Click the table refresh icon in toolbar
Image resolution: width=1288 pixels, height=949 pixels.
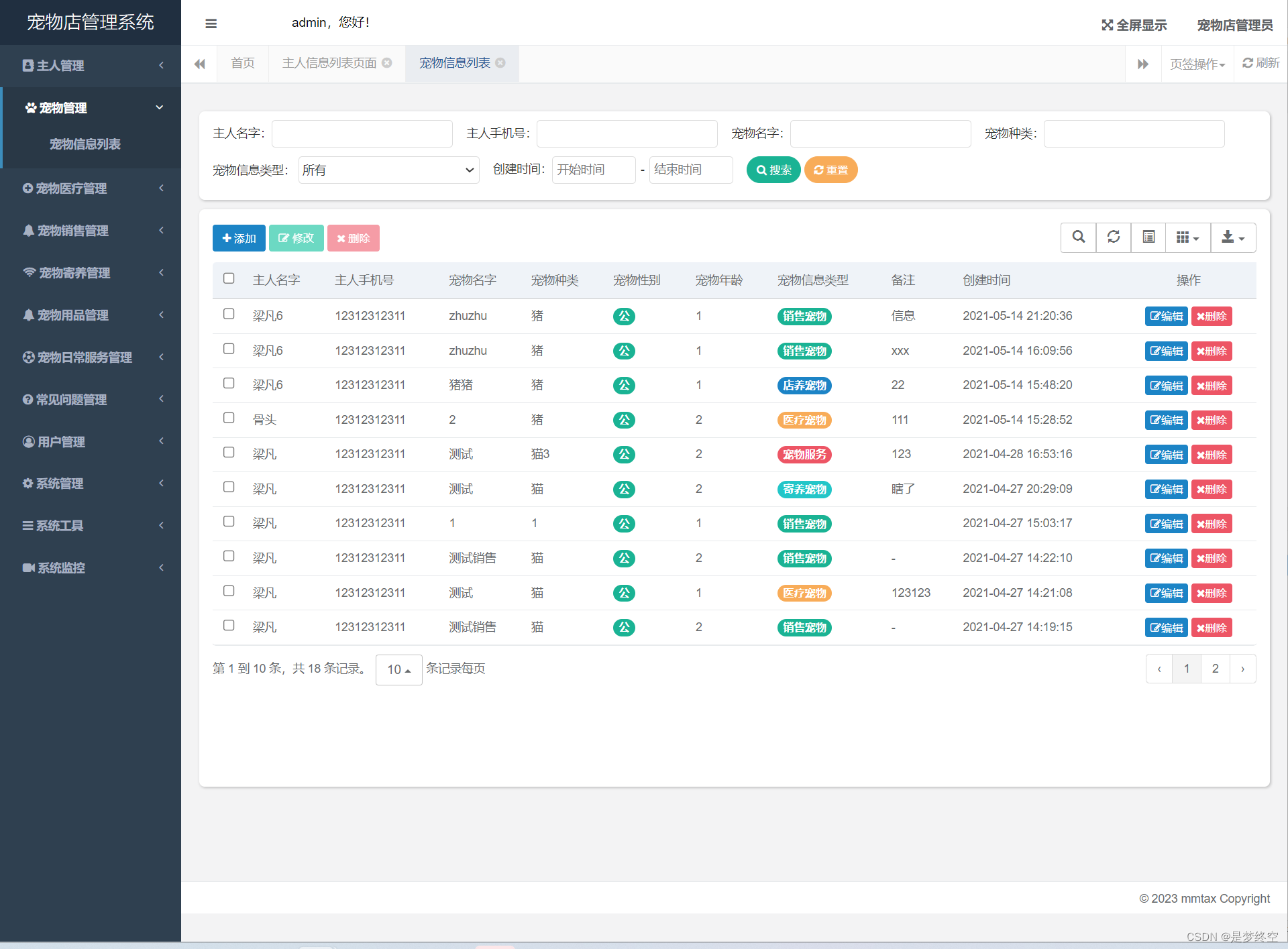point(1114,237)
